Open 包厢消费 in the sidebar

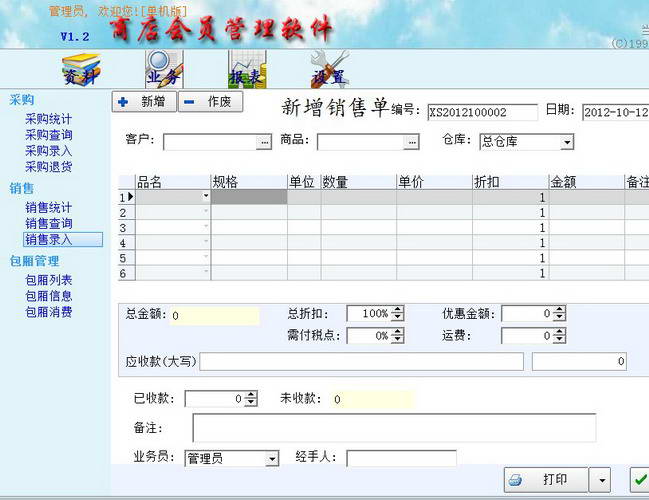48,312
